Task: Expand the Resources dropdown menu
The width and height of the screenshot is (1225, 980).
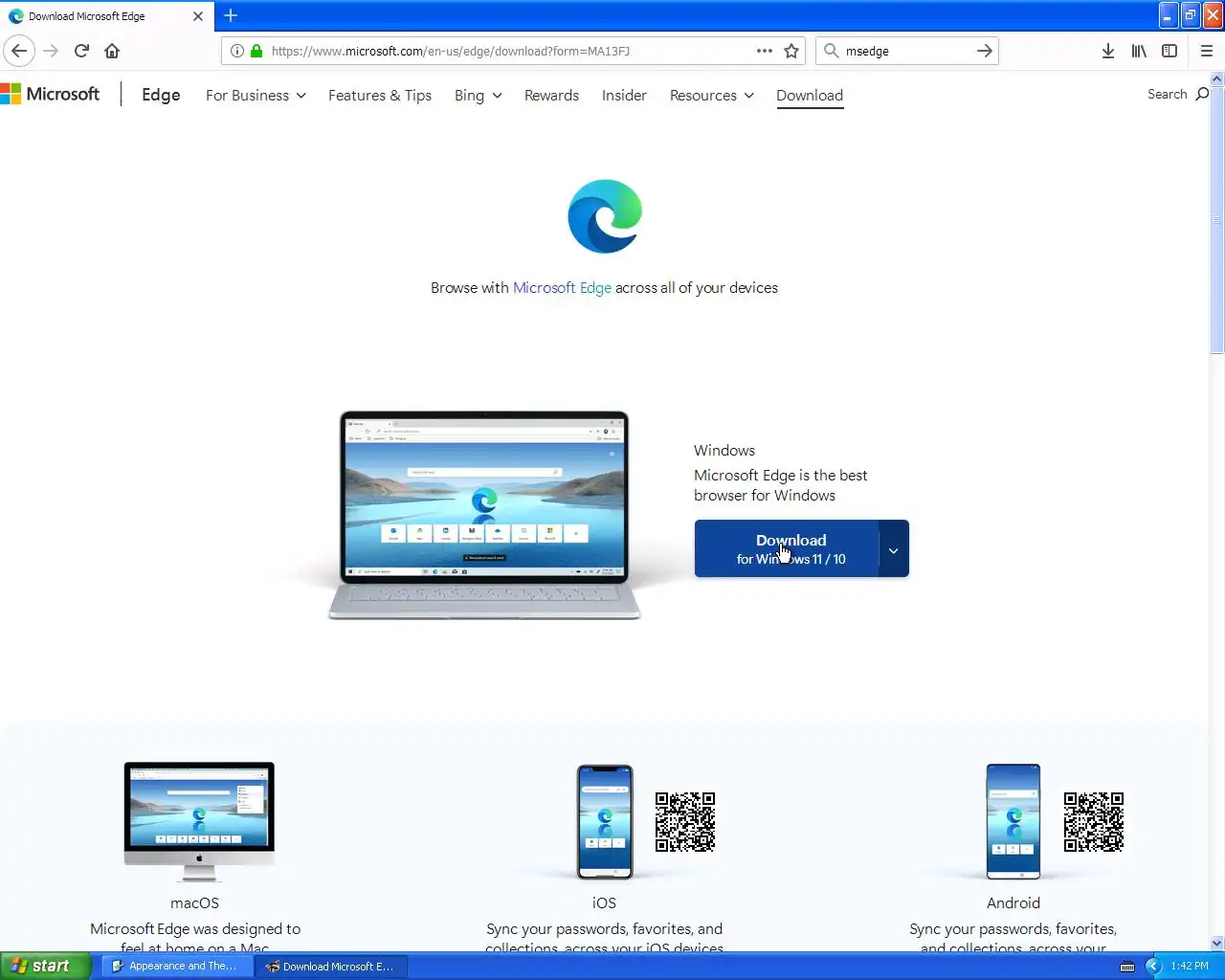Action: [x=712, y=96]
